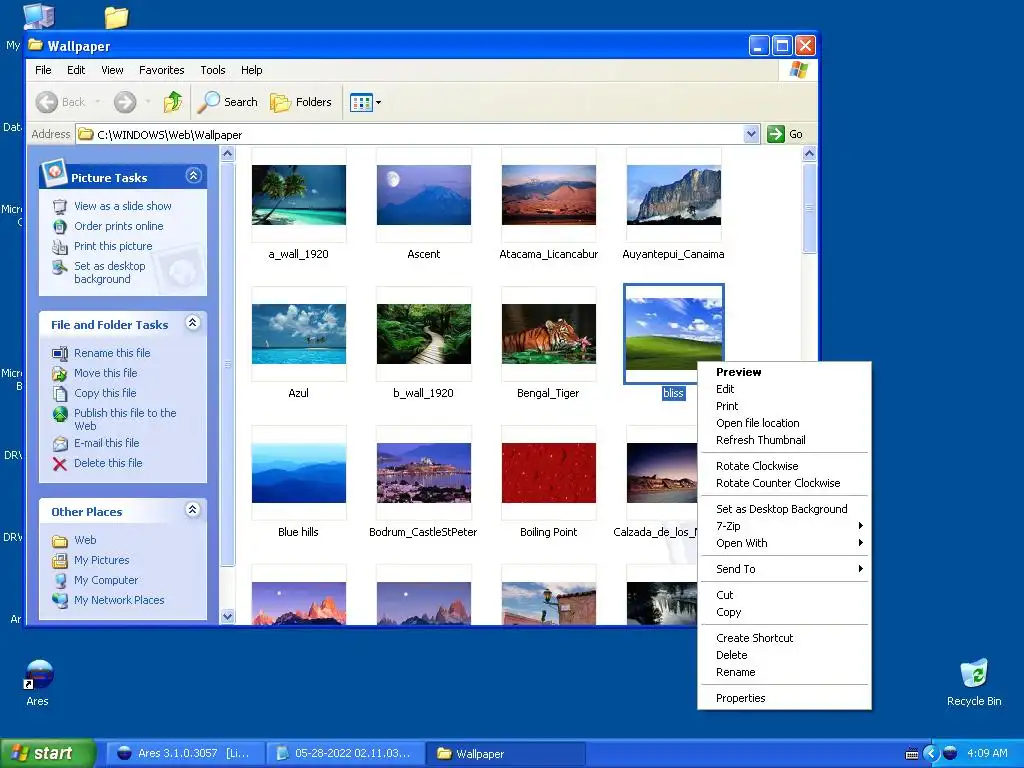This screenshot has height=768, width=1024.
Task: Select the Bengal_Tiger thumbnail
Action: click(549, 334)
